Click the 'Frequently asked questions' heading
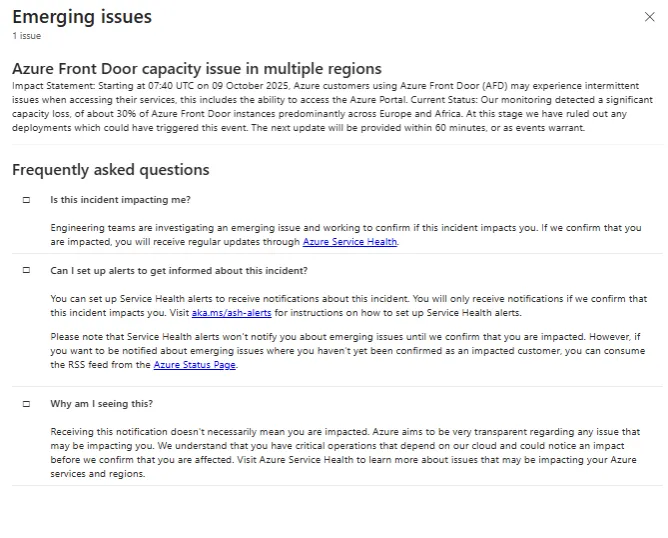 click(111, 170)
